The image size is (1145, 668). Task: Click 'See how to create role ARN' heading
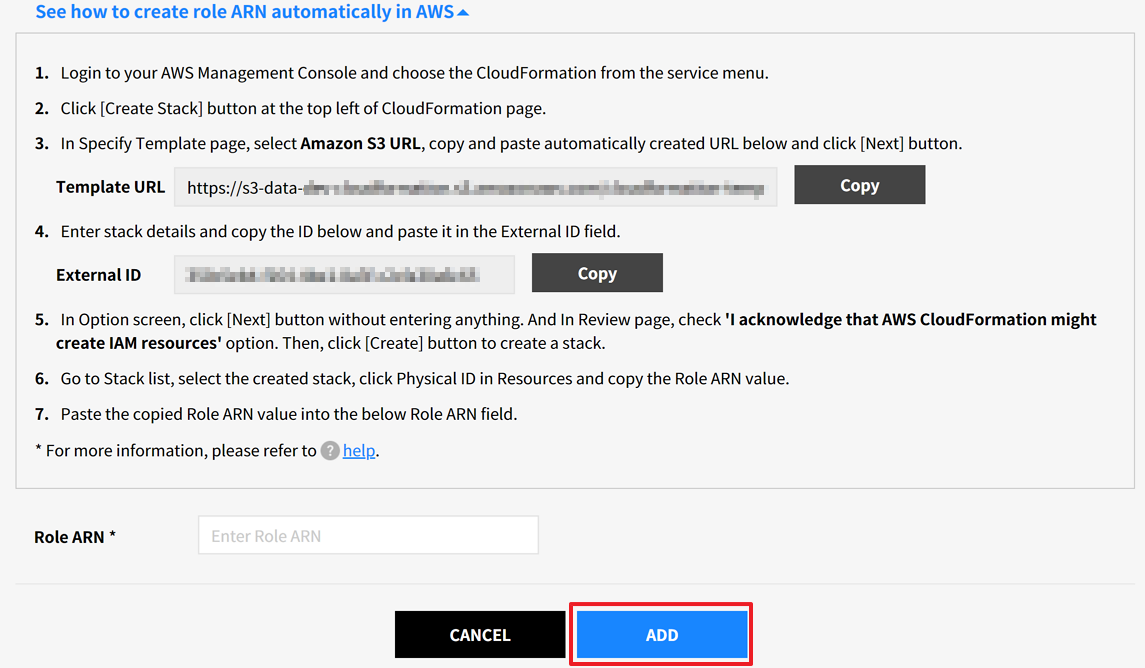click(244, 13)
